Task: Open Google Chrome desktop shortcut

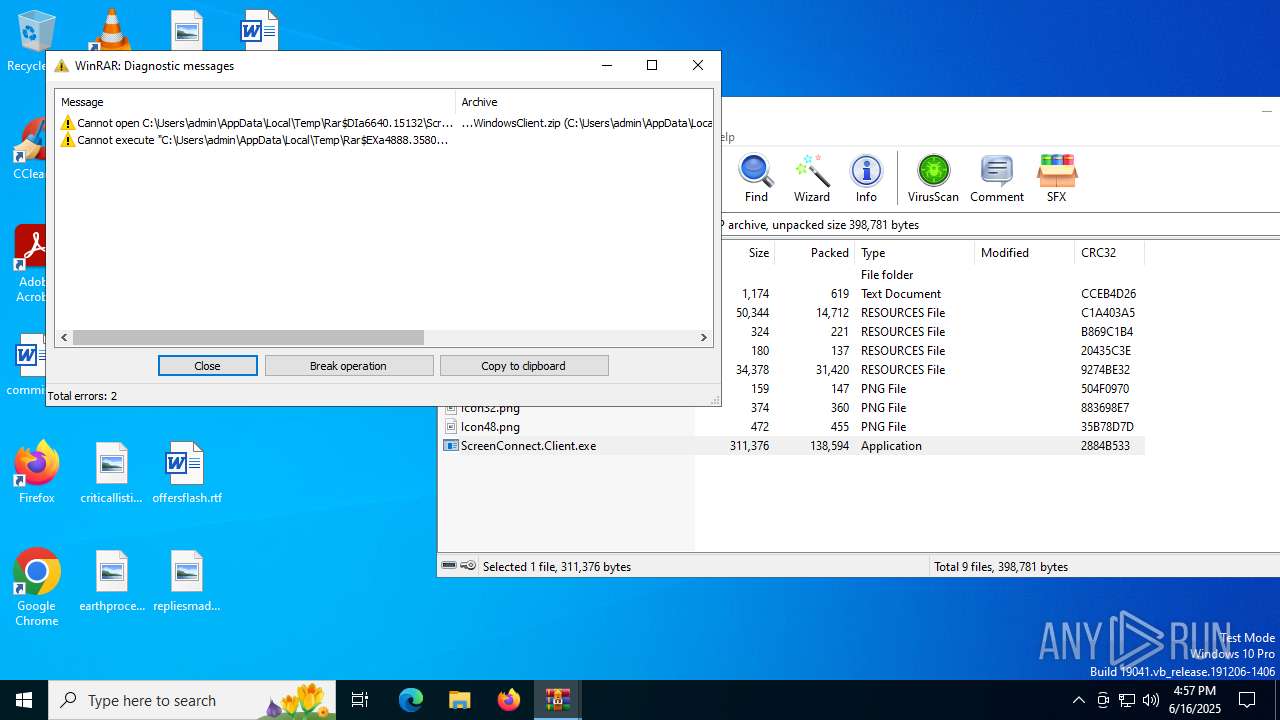Action: point(36,588)
